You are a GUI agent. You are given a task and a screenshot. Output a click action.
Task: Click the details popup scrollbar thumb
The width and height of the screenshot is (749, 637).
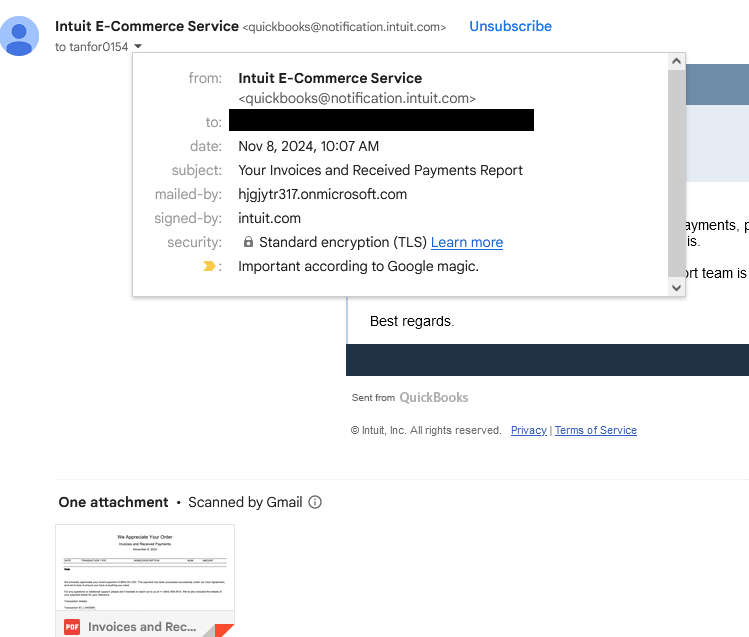tap(676, 173)
